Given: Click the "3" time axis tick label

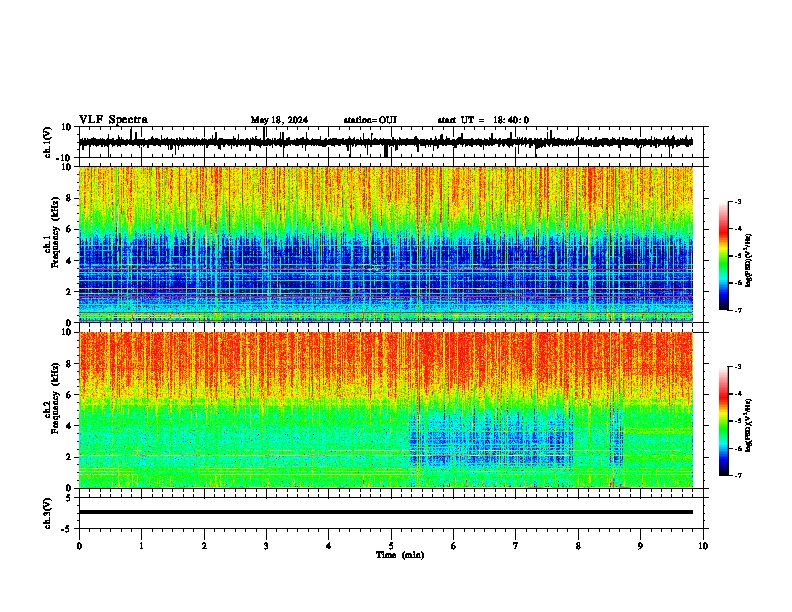Looking at the screenshot, I should [266, 546].
